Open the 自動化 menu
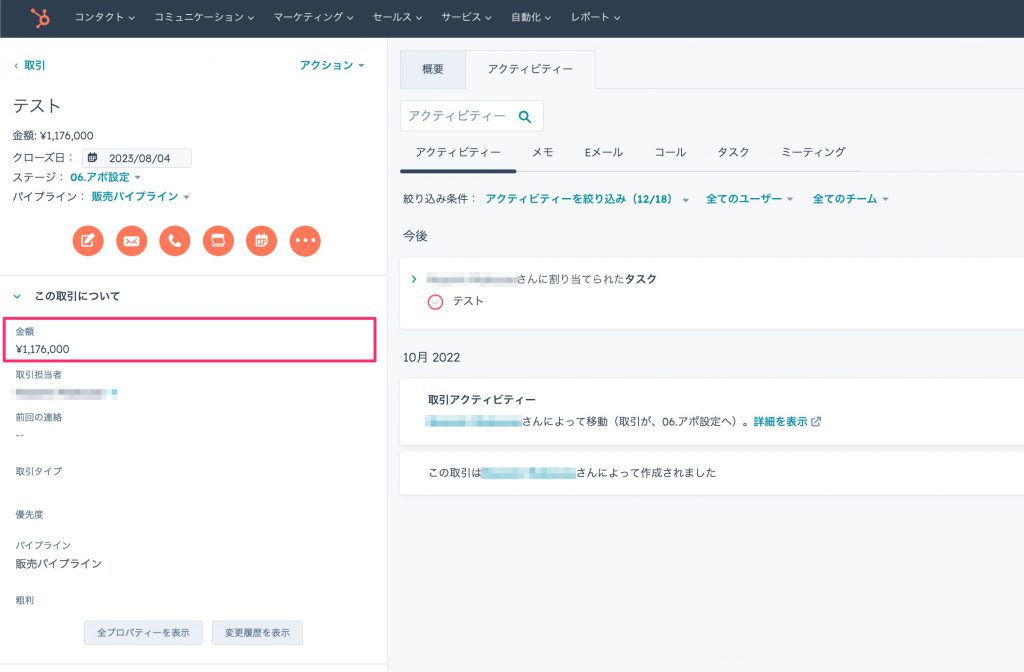This screenshot has width=1024, height=672. [531, 18]
